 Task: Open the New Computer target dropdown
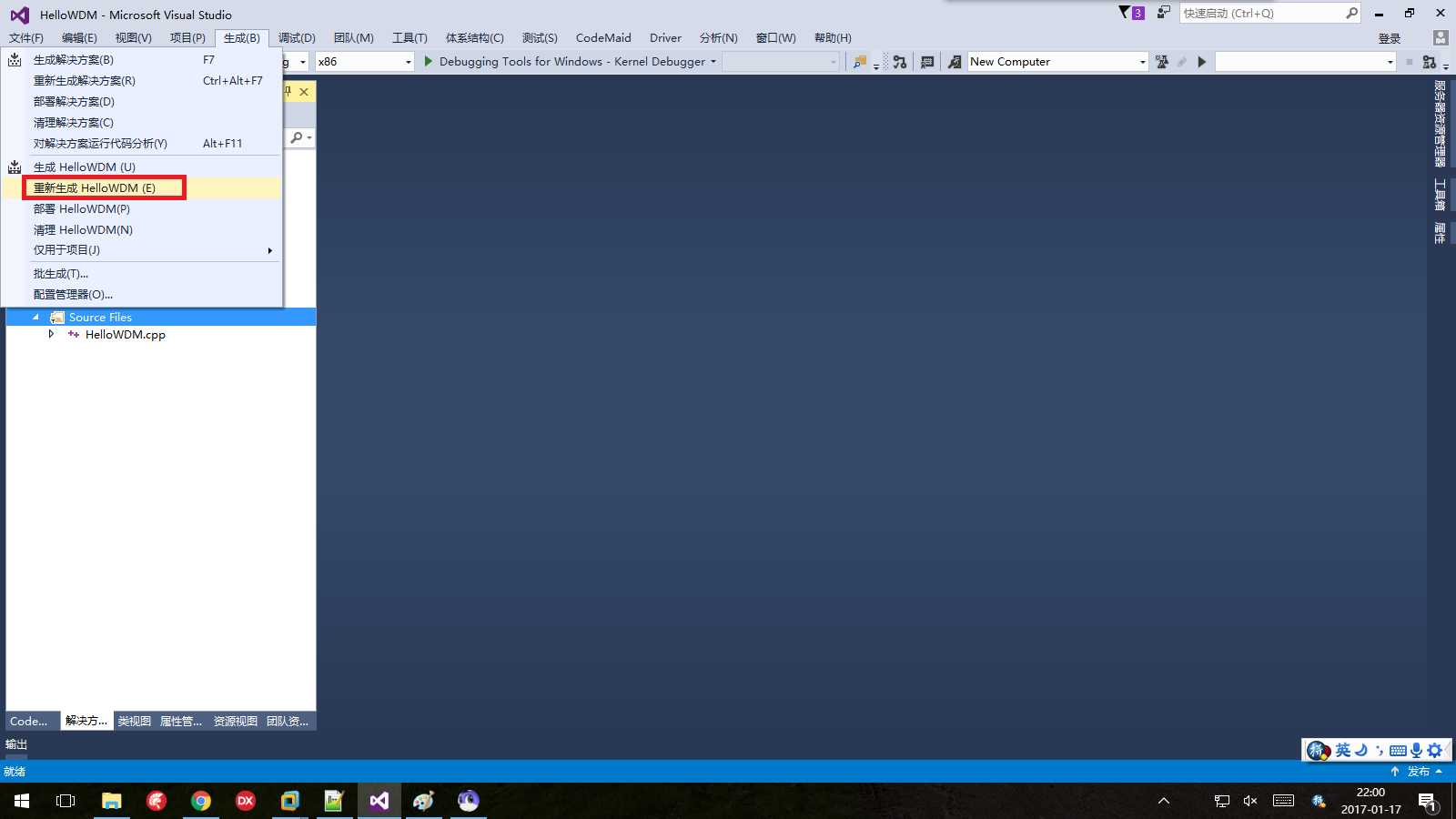tap(1142, 62)
